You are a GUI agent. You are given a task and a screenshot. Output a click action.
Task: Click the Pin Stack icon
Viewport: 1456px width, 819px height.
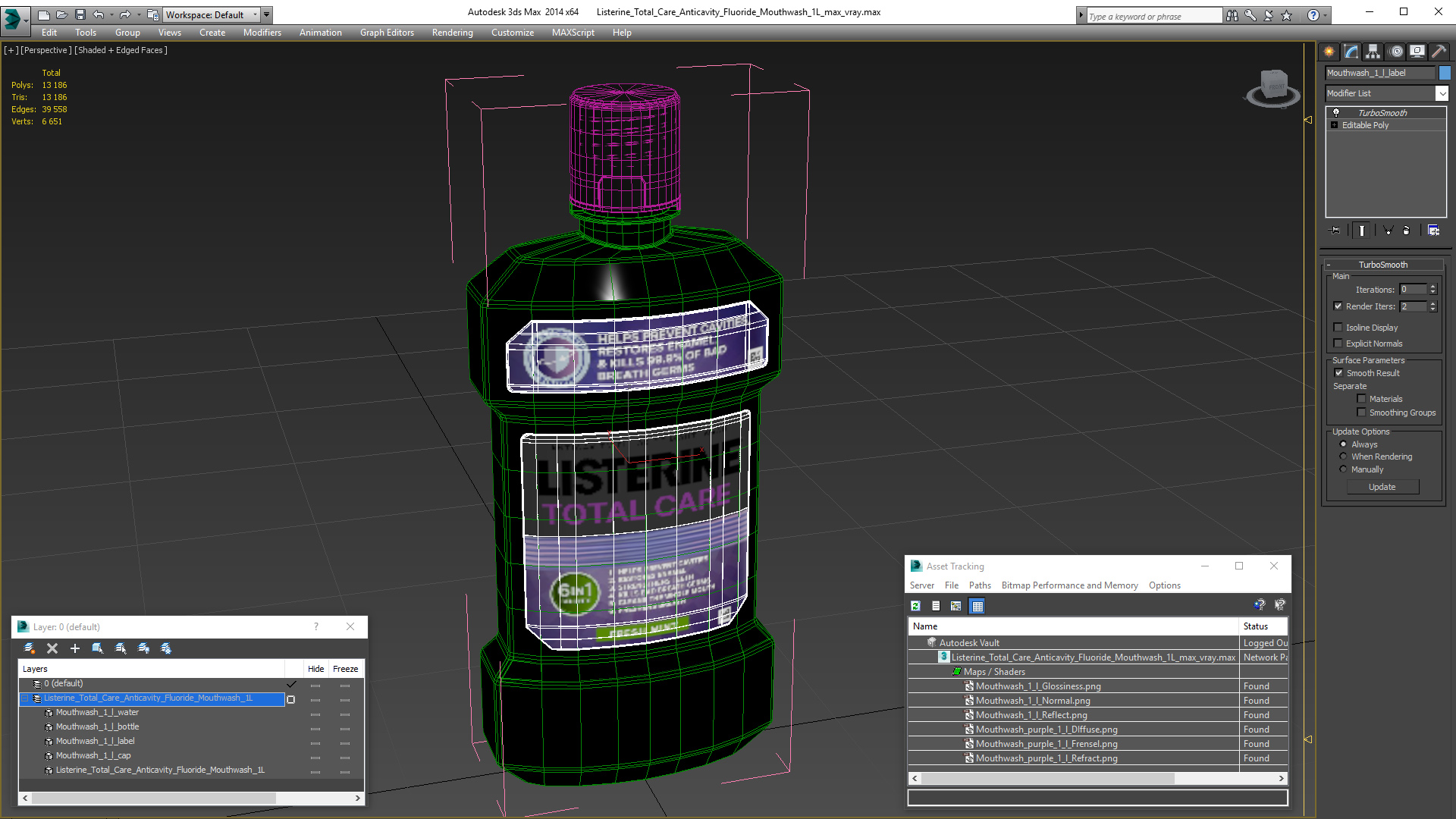(x=1335, y=231)
